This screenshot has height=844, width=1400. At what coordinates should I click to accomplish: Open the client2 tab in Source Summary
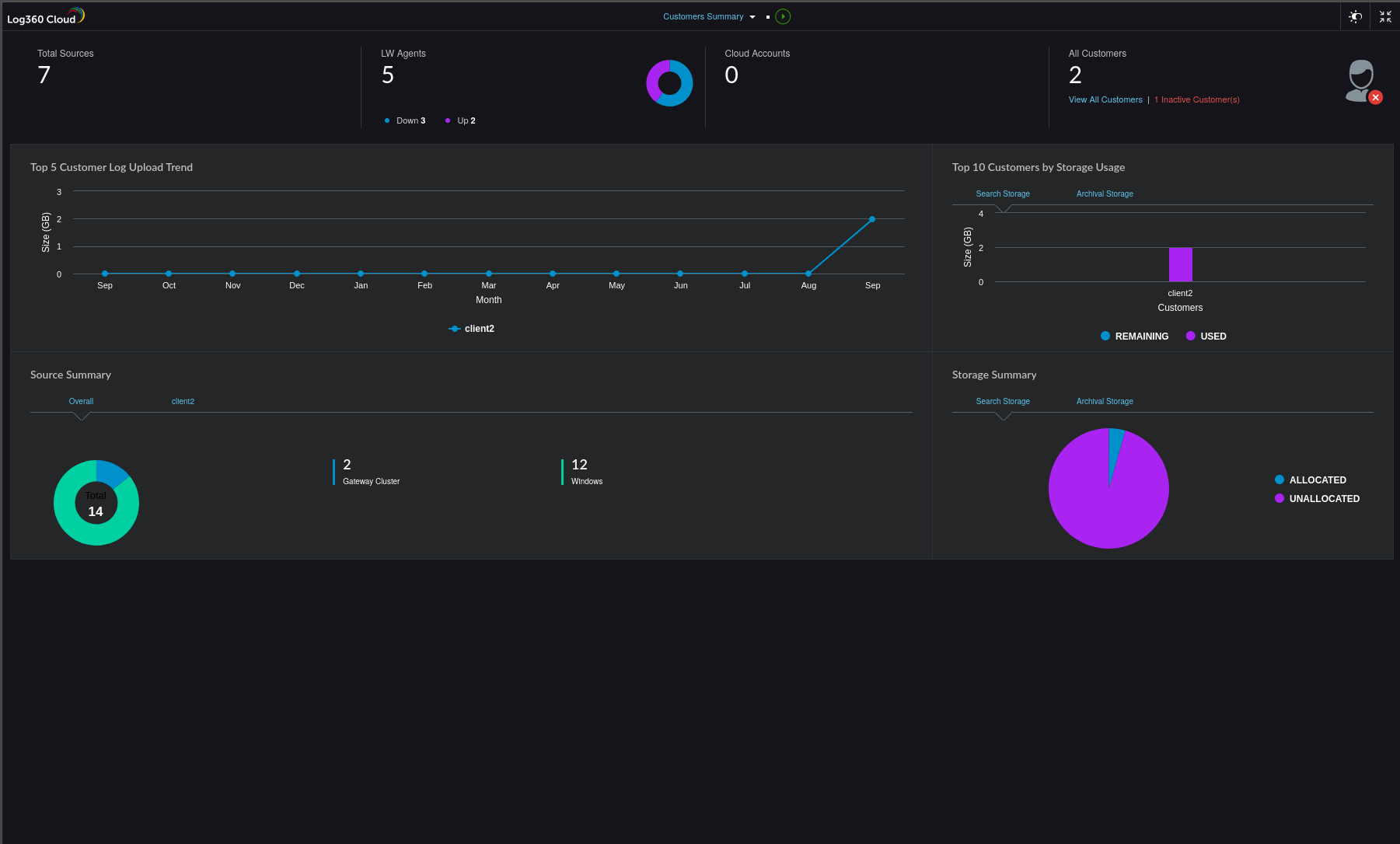pyautogui.click(x=183, y=401)
